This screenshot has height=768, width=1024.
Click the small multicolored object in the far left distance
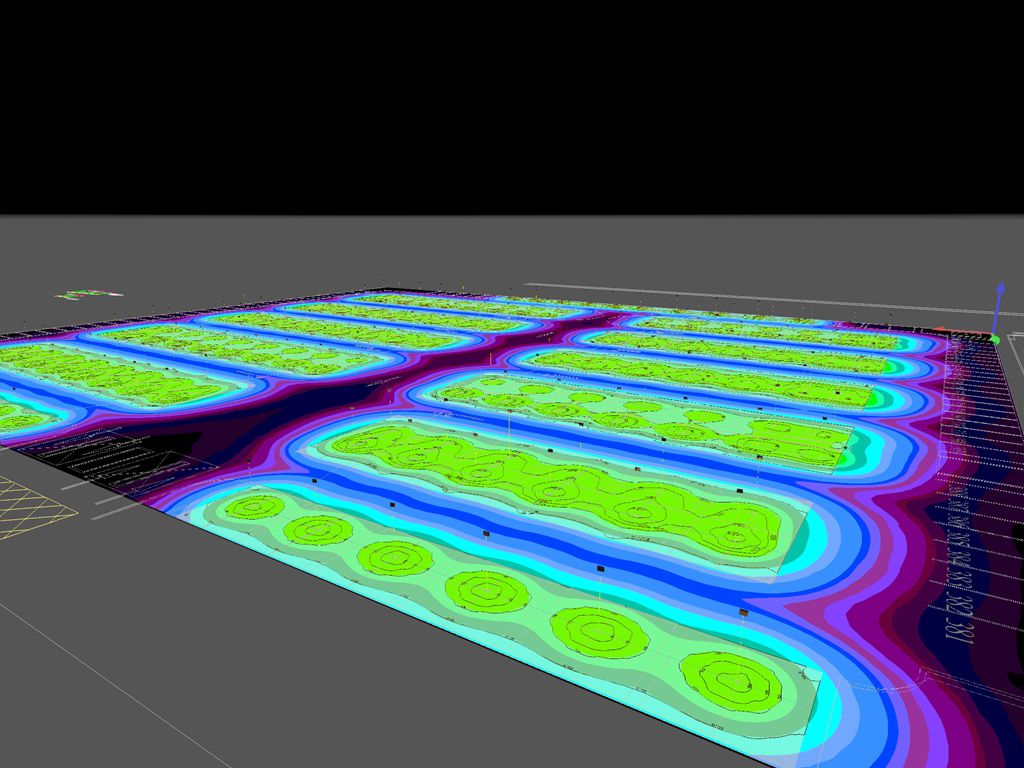[90, 295]
